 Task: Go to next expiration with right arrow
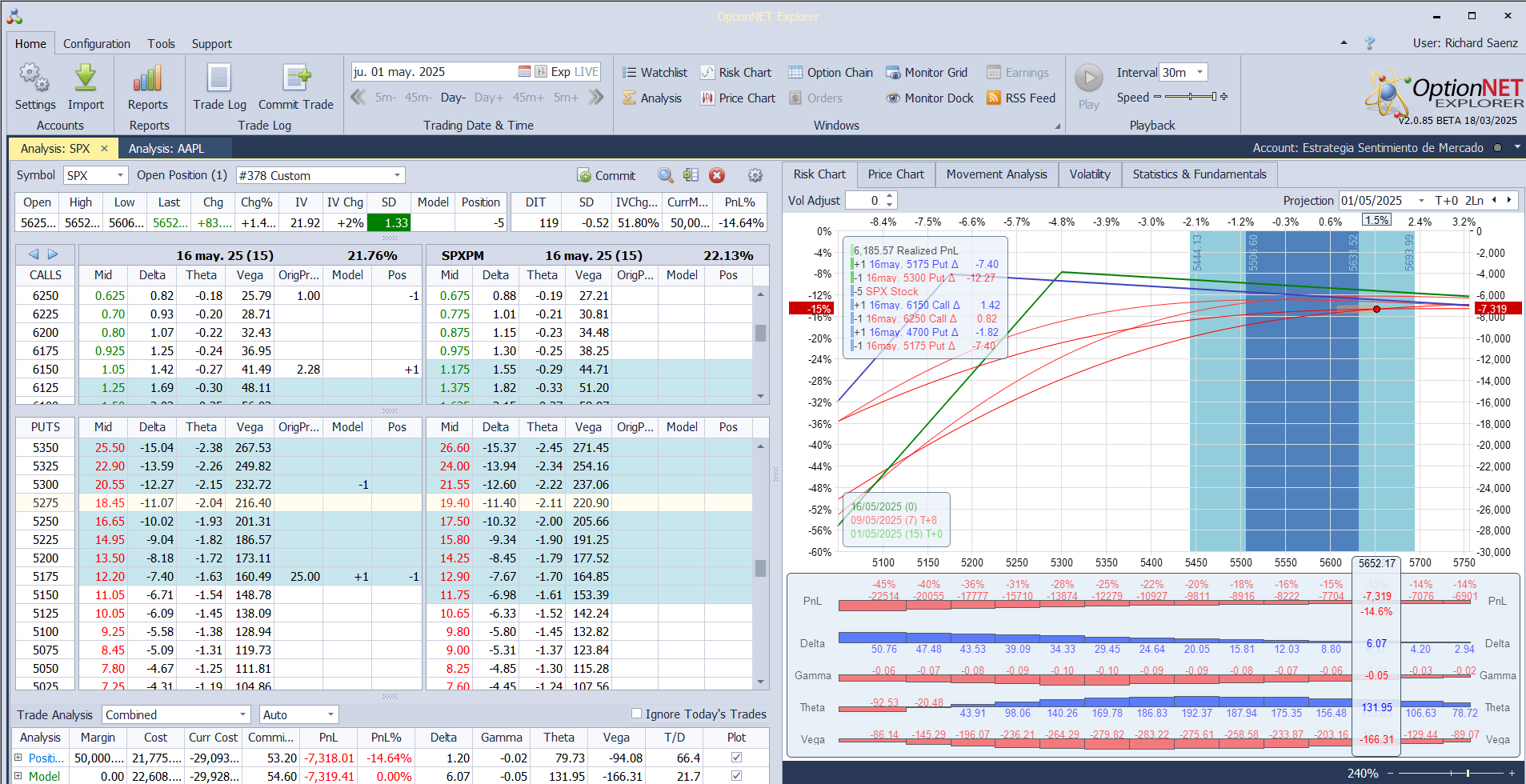(x=53, y=254)
